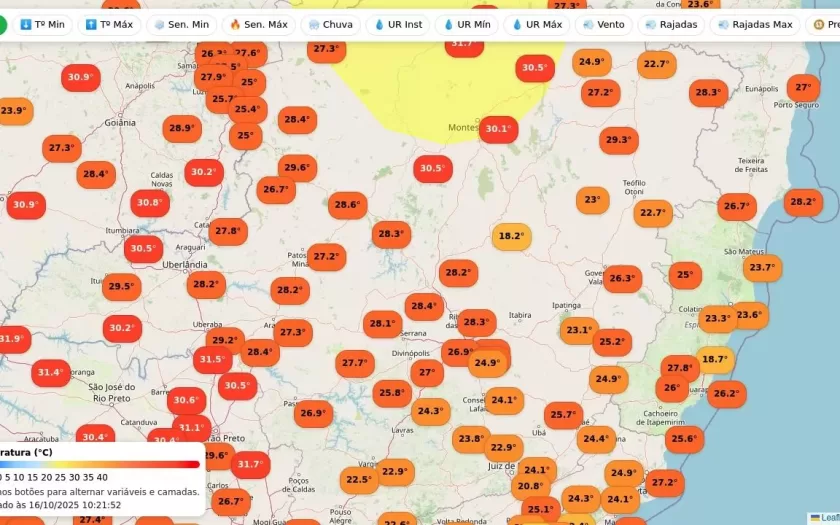Select the 31.7° station marker
The height and width of the screenshot is (525, 840).
coord(250,465)
